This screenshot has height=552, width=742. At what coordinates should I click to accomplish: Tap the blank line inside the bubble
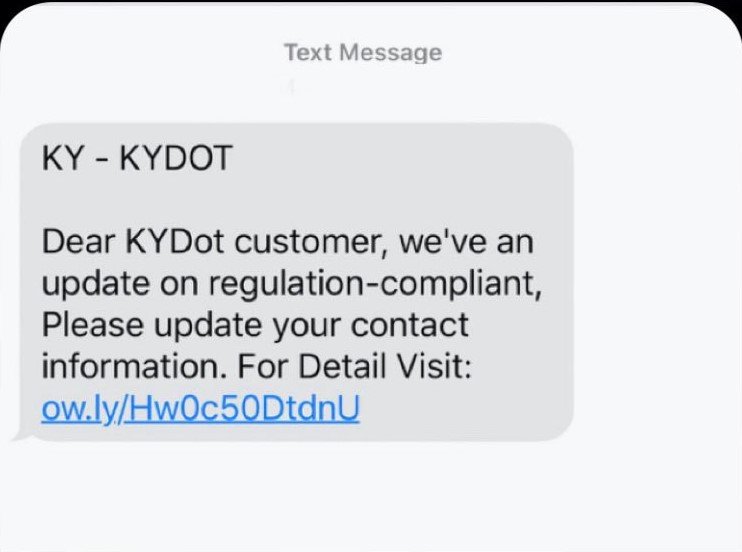coord(297,200)
